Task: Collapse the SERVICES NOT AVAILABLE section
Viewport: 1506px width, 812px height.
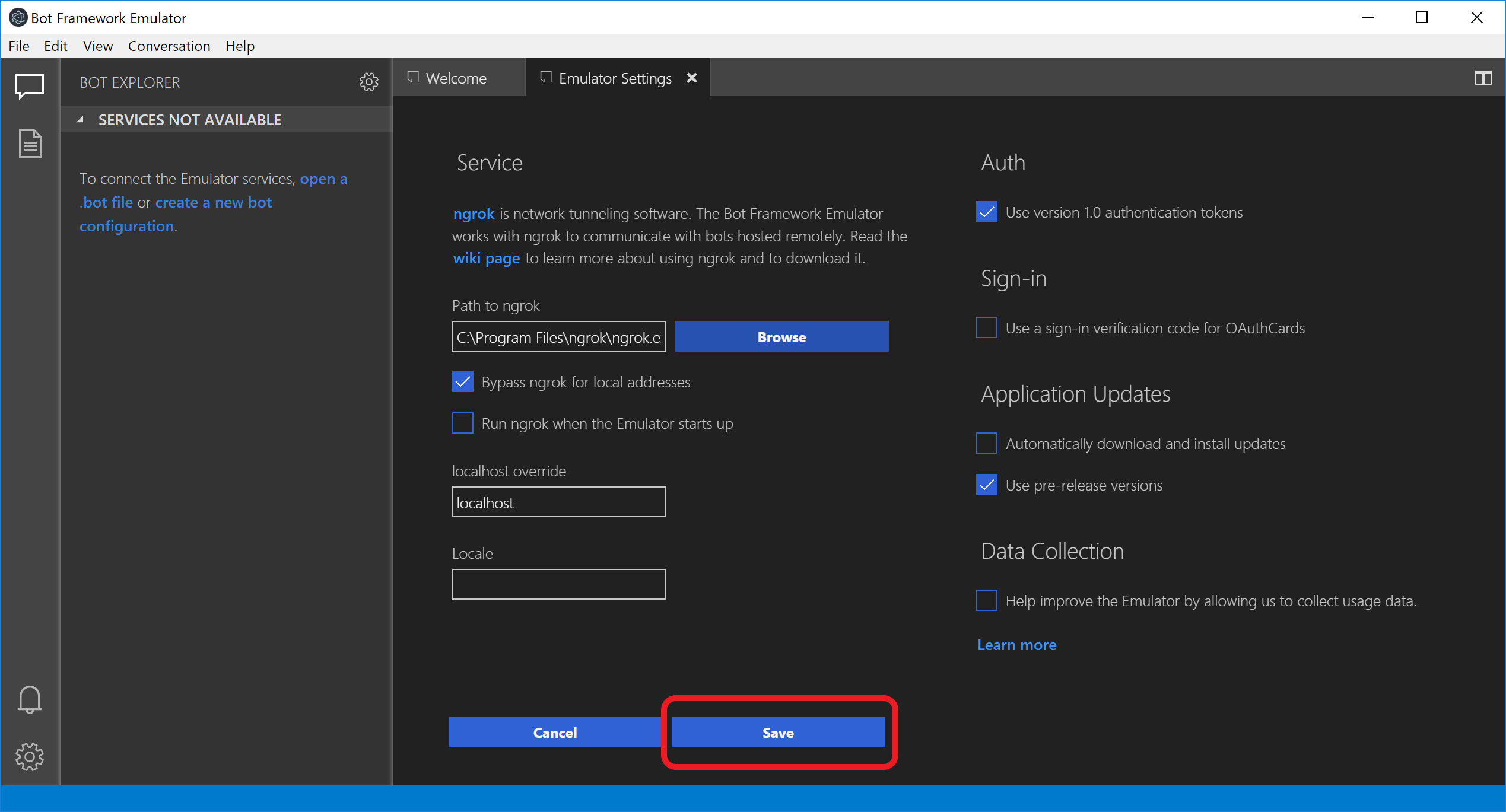Action: point(81,119)
